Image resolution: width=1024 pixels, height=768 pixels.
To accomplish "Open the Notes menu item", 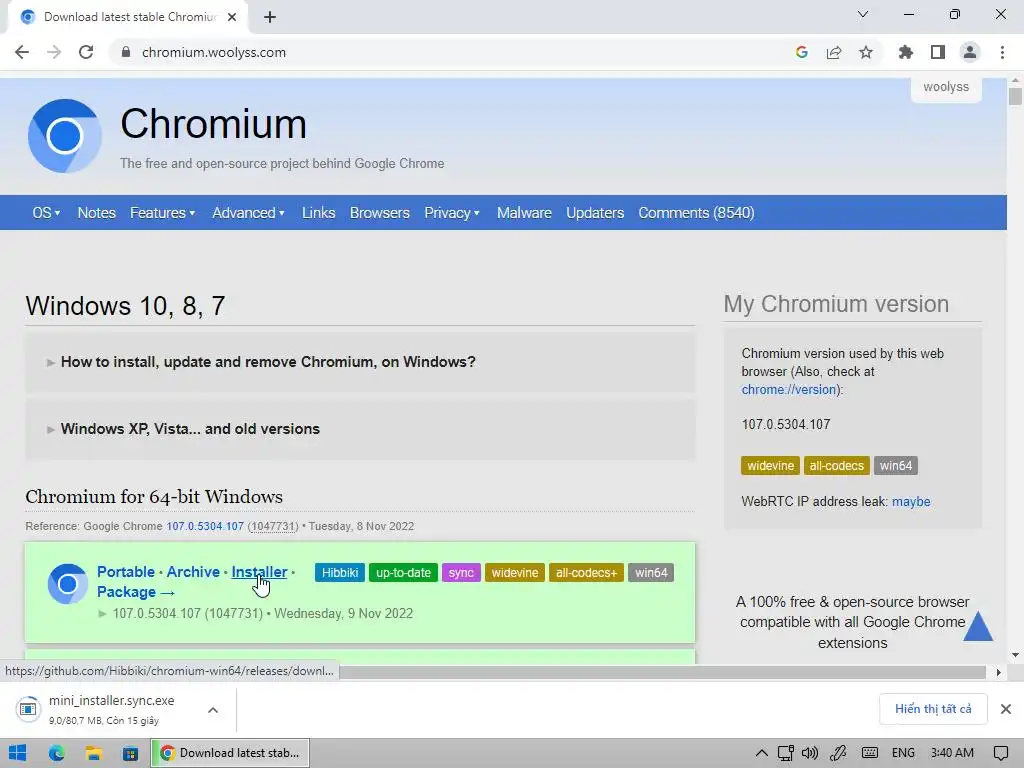I will tap(97, 213).
